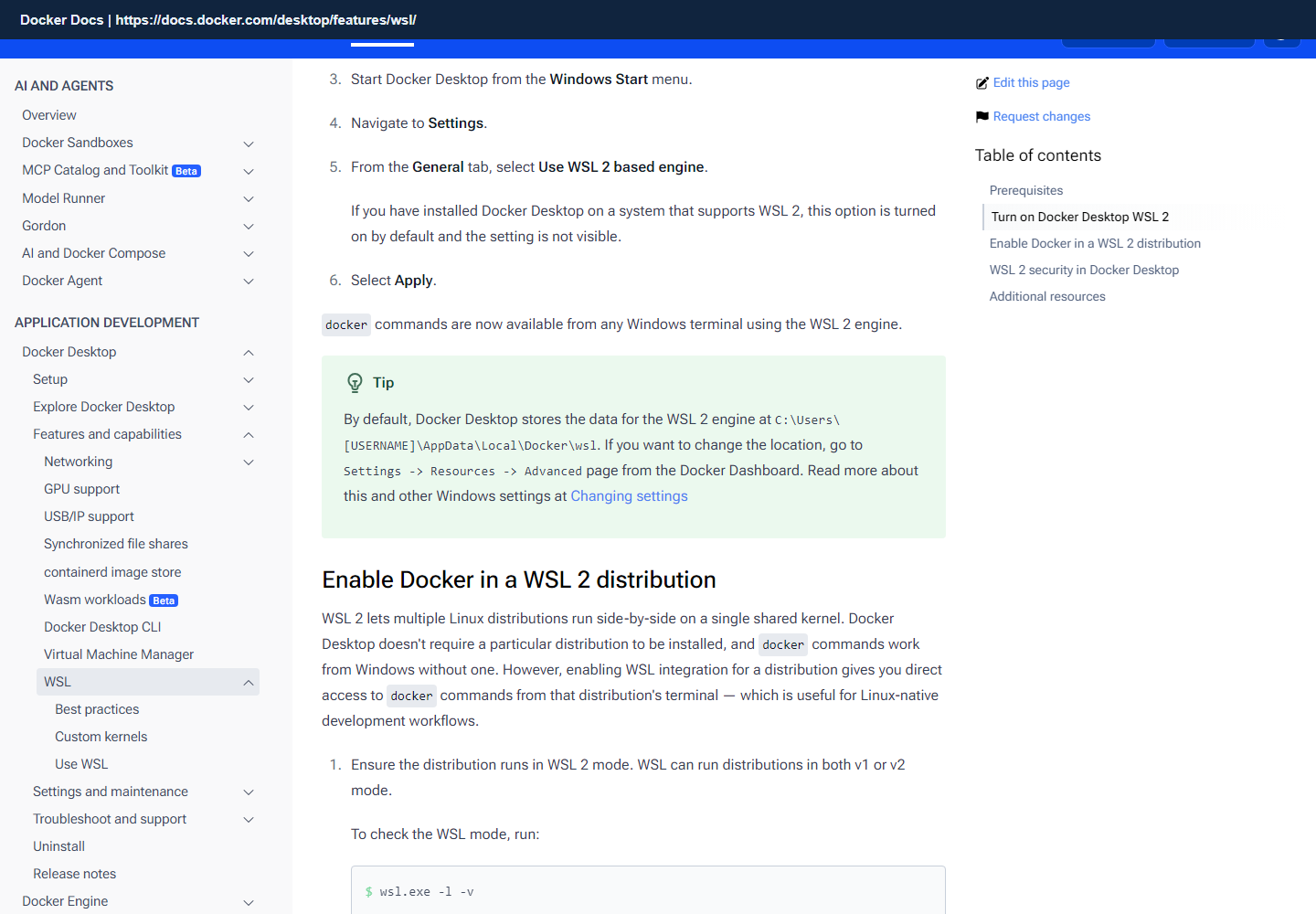1316x914 pixels.
Task: Open Docker Desktop CLI page
Action: [102, 627]
